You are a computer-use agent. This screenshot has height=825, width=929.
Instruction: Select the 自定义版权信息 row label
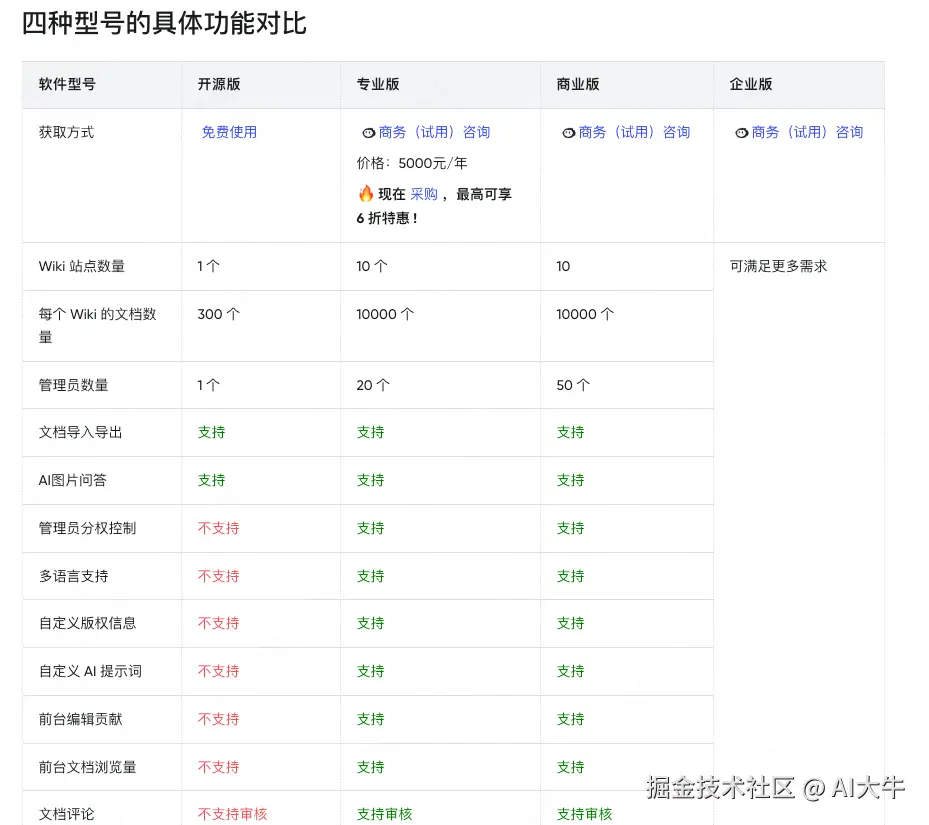(87, 623)
